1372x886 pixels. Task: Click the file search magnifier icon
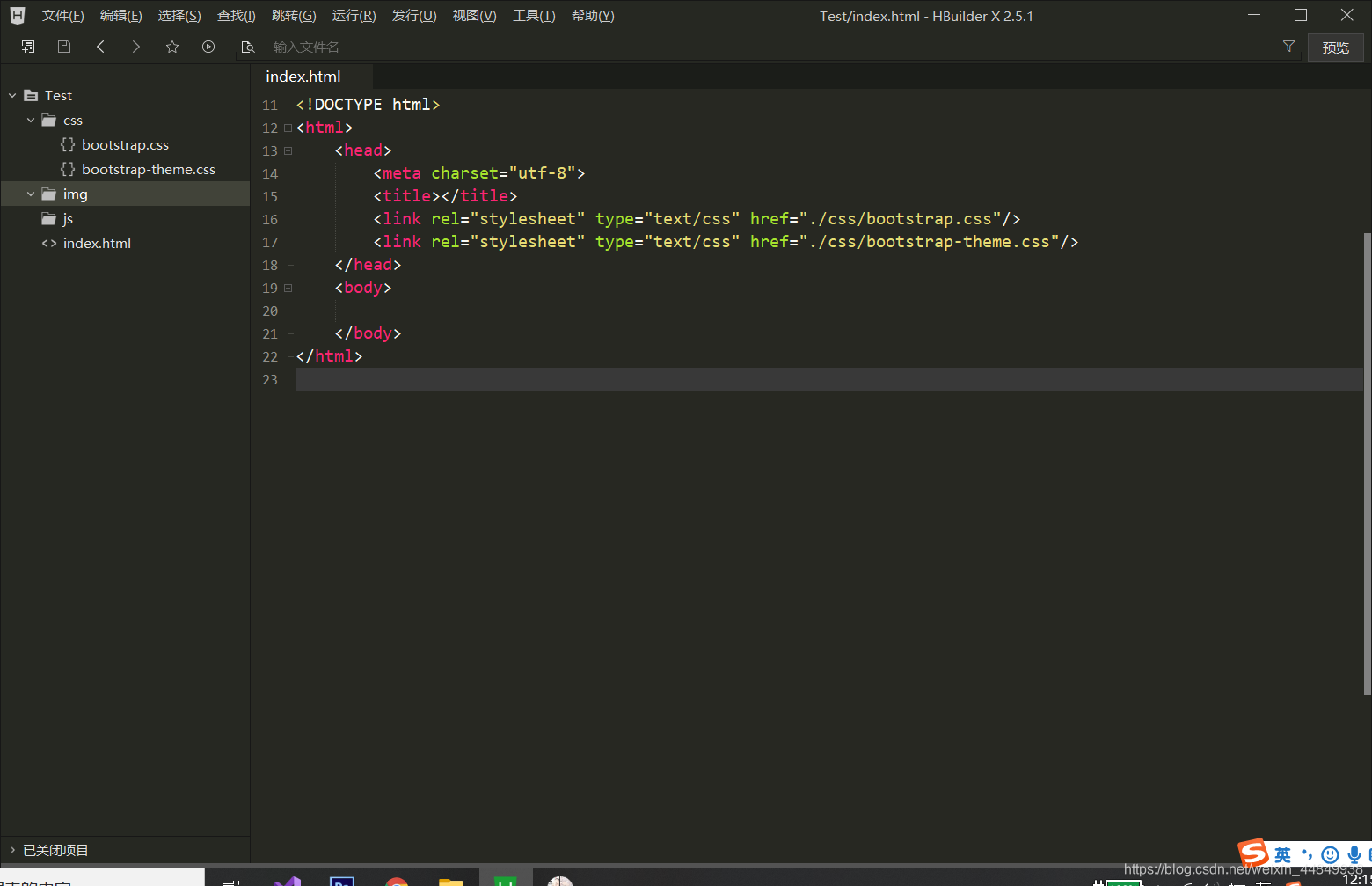point(248,47)
